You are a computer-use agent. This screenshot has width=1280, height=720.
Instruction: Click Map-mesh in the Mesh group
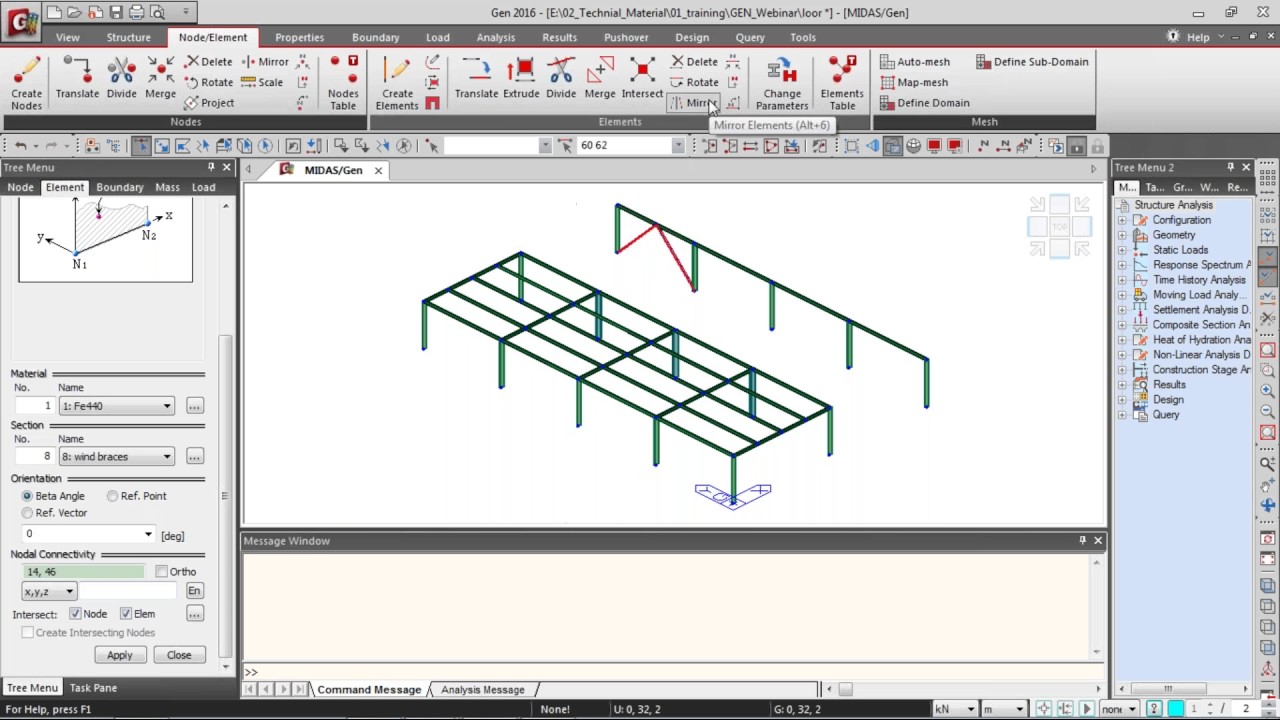914,82
